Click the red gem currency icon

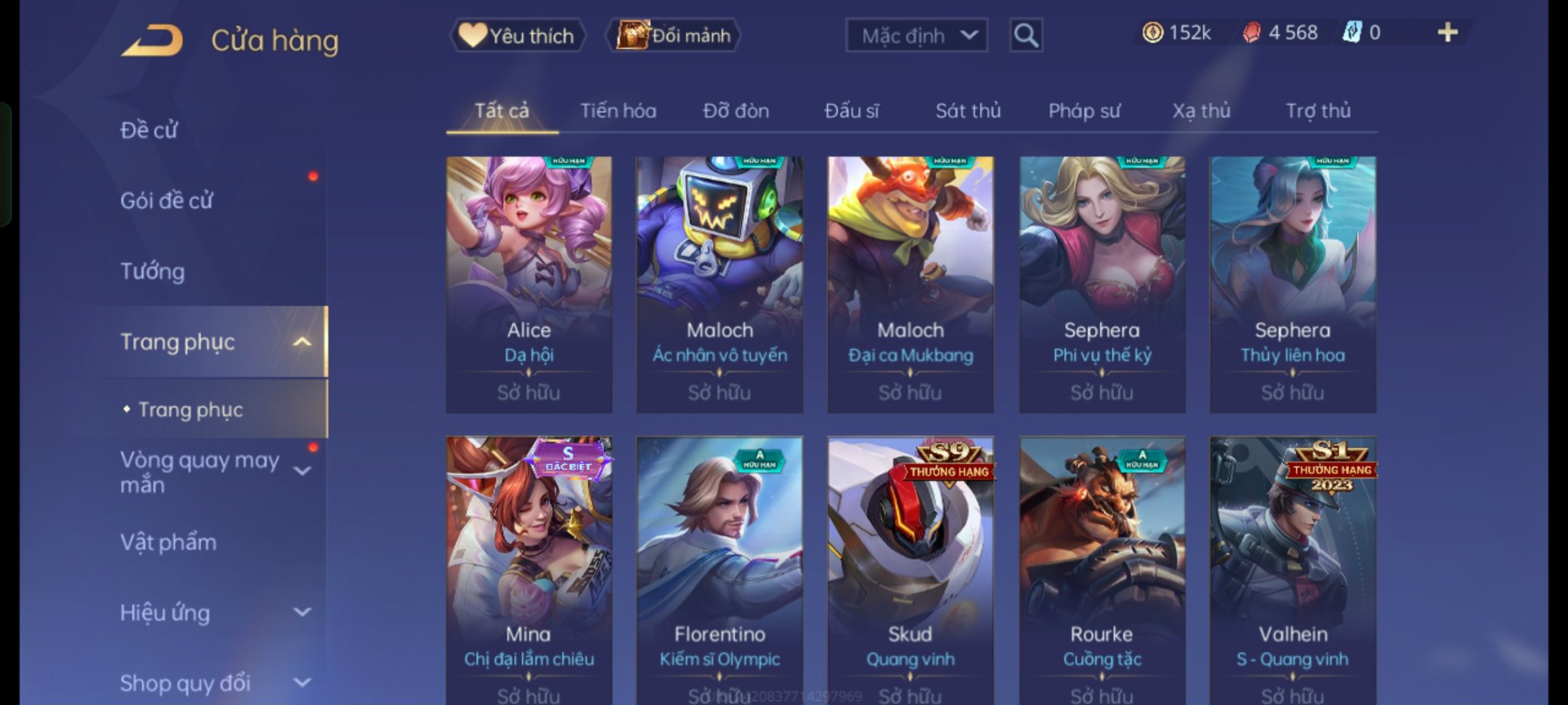(1251, 32)
